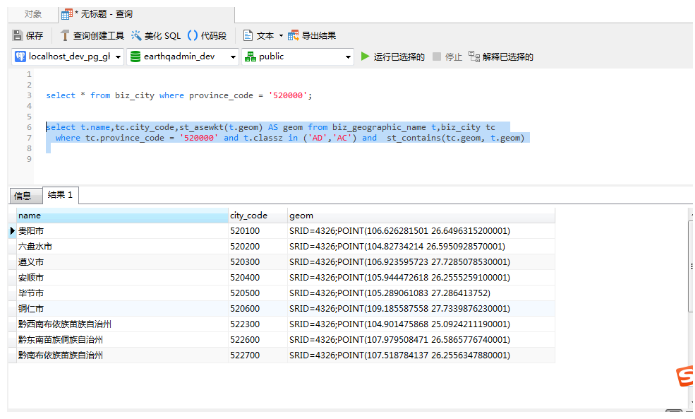
Task: Click line number 9 in editor gutter
Action: 29,159
